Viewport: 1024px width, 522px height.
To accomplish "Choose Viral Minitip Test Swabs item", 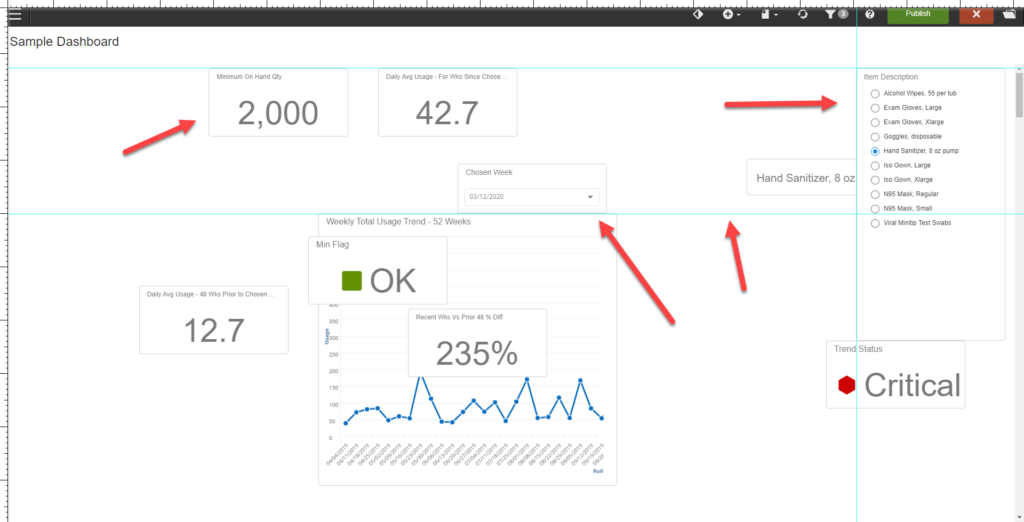I will coord(875,223).
